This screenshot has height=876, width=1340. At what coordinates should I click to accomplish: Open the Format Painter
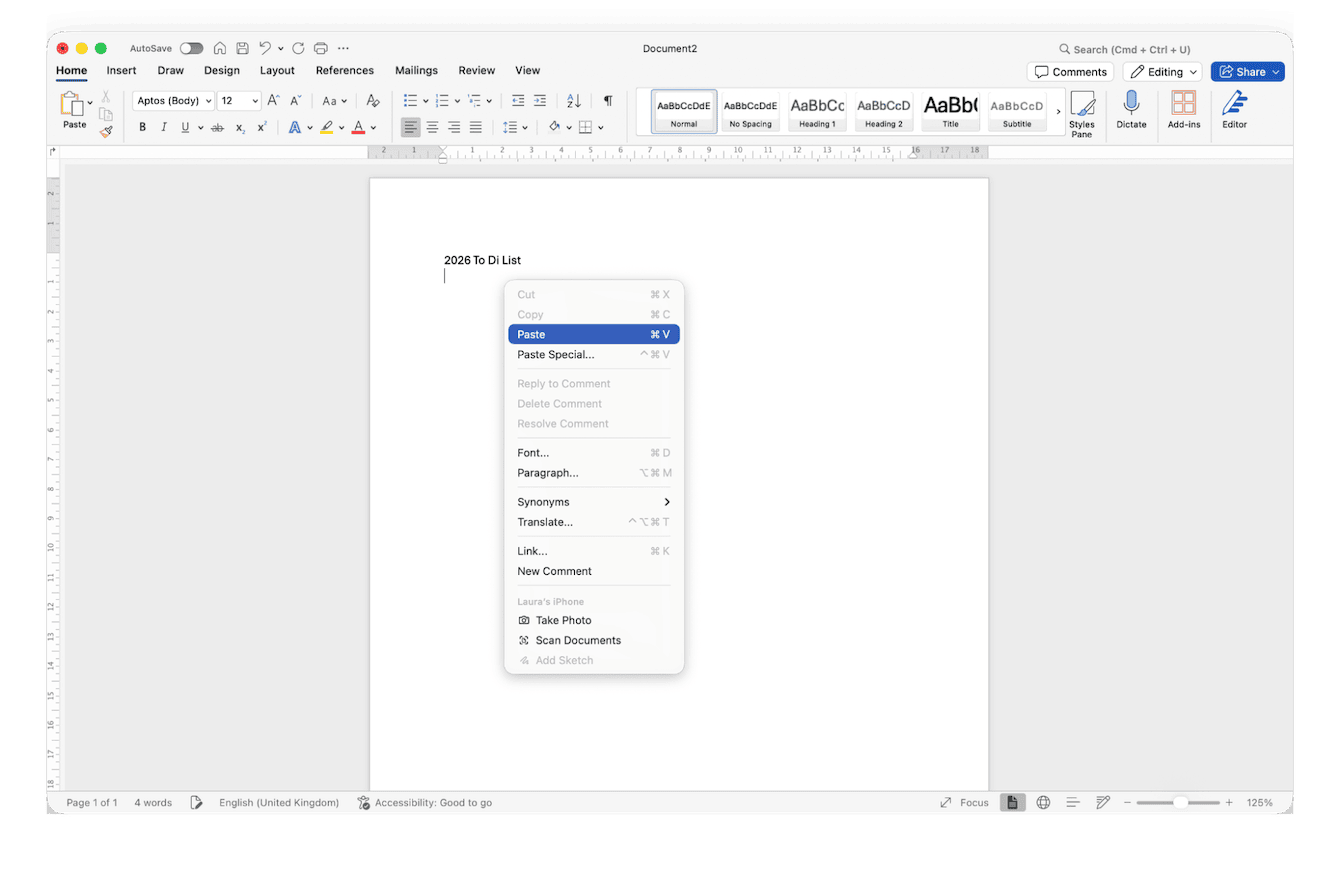105,132
